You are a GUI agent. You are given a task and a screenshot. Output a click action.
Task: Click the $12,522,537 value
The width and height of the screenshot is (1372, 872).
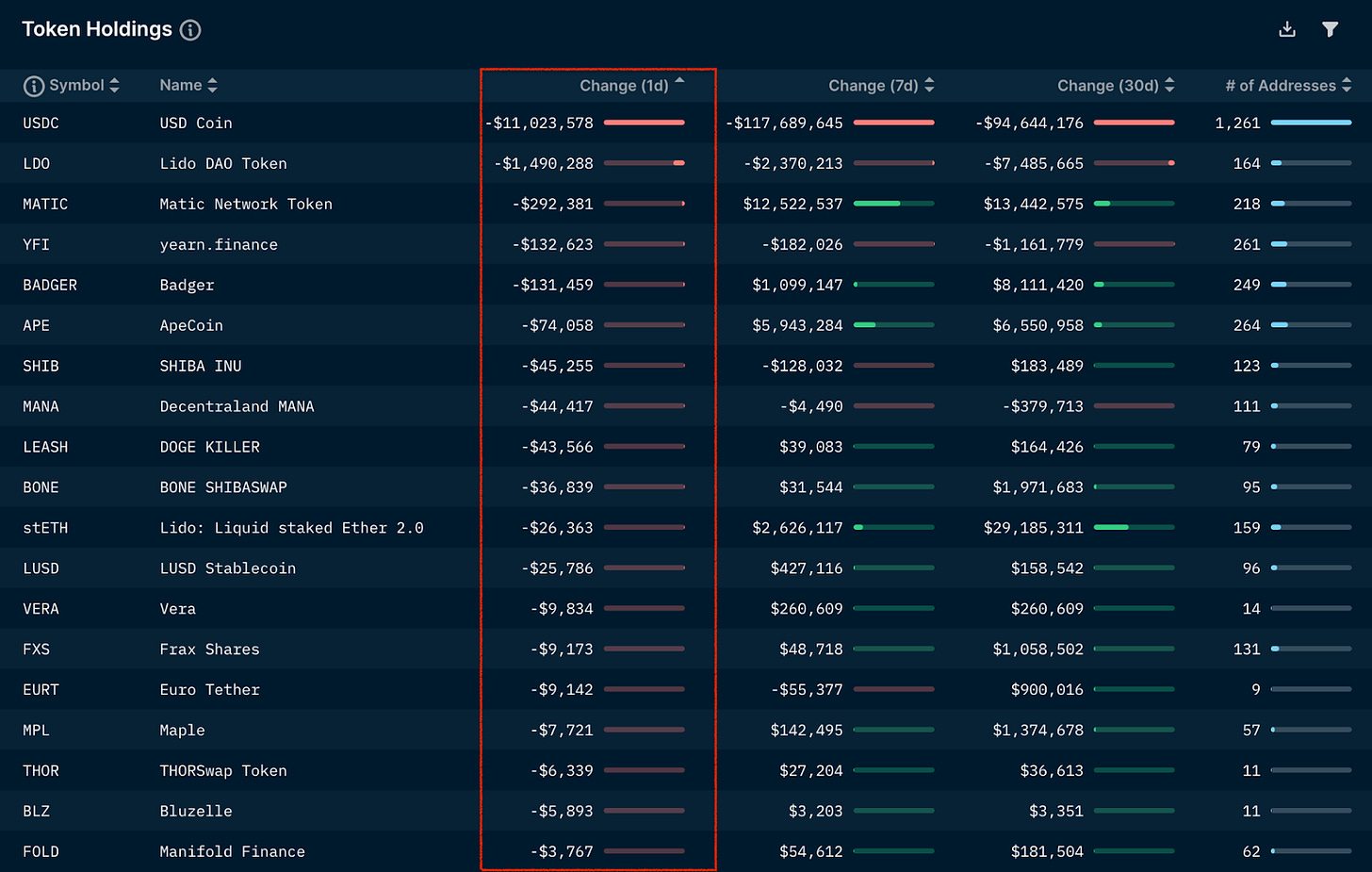coord(792,205)
